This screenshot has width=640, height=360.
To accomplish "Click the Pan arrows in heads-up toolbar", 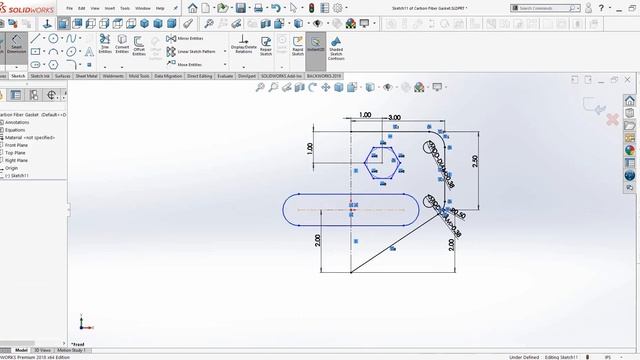I will click(326, 87).
